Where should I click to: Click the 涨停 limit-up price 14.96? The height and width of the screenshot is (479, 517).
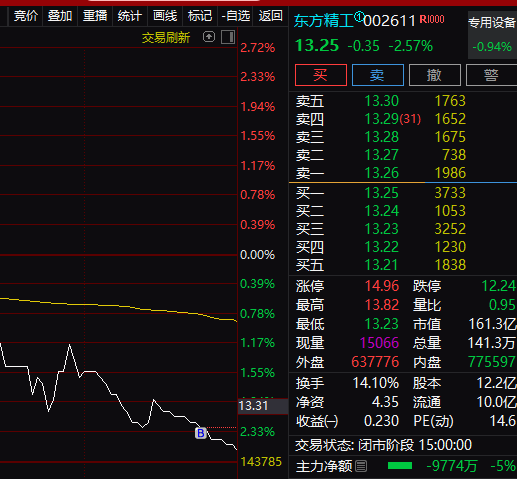[382, 286]
